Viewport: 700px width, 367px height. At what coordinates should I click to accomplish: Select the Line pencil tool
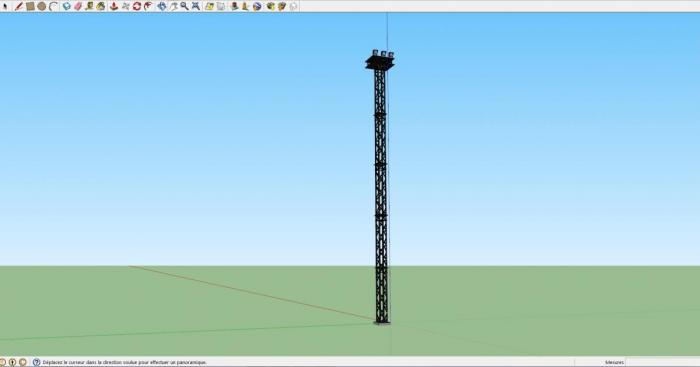18,6
